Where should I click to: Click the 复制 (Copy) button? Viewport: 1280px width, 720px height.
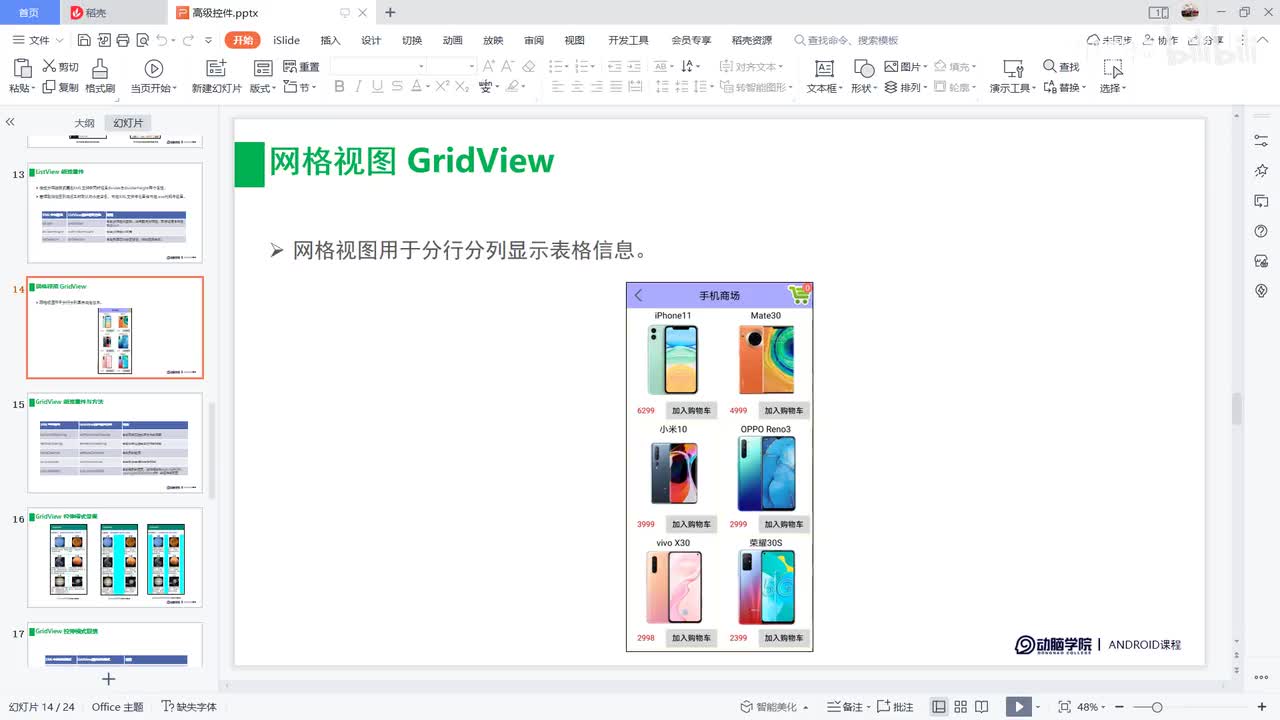[60, 87]
